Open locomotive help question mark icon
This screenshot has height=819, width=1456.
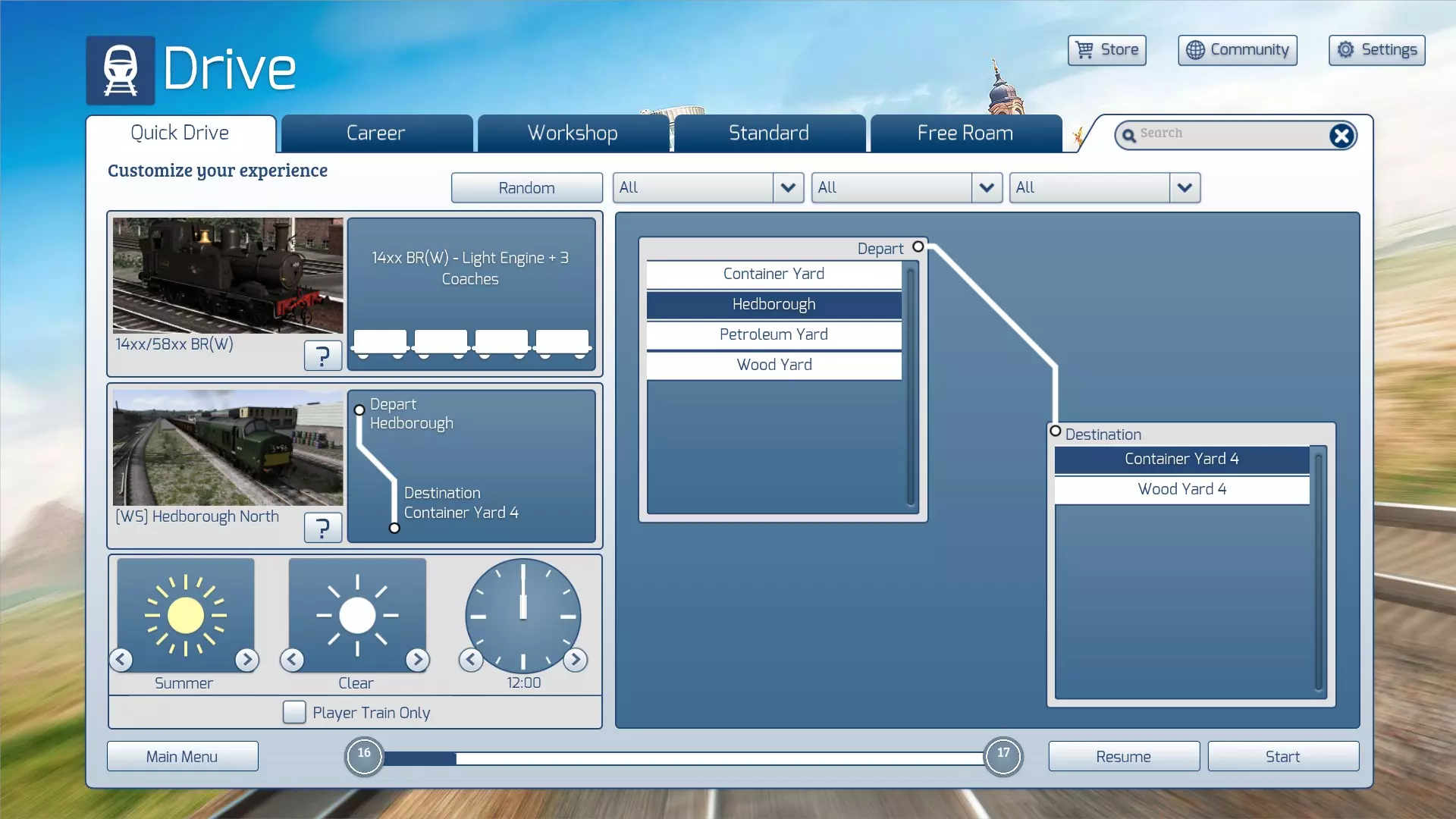coord(322,355)
